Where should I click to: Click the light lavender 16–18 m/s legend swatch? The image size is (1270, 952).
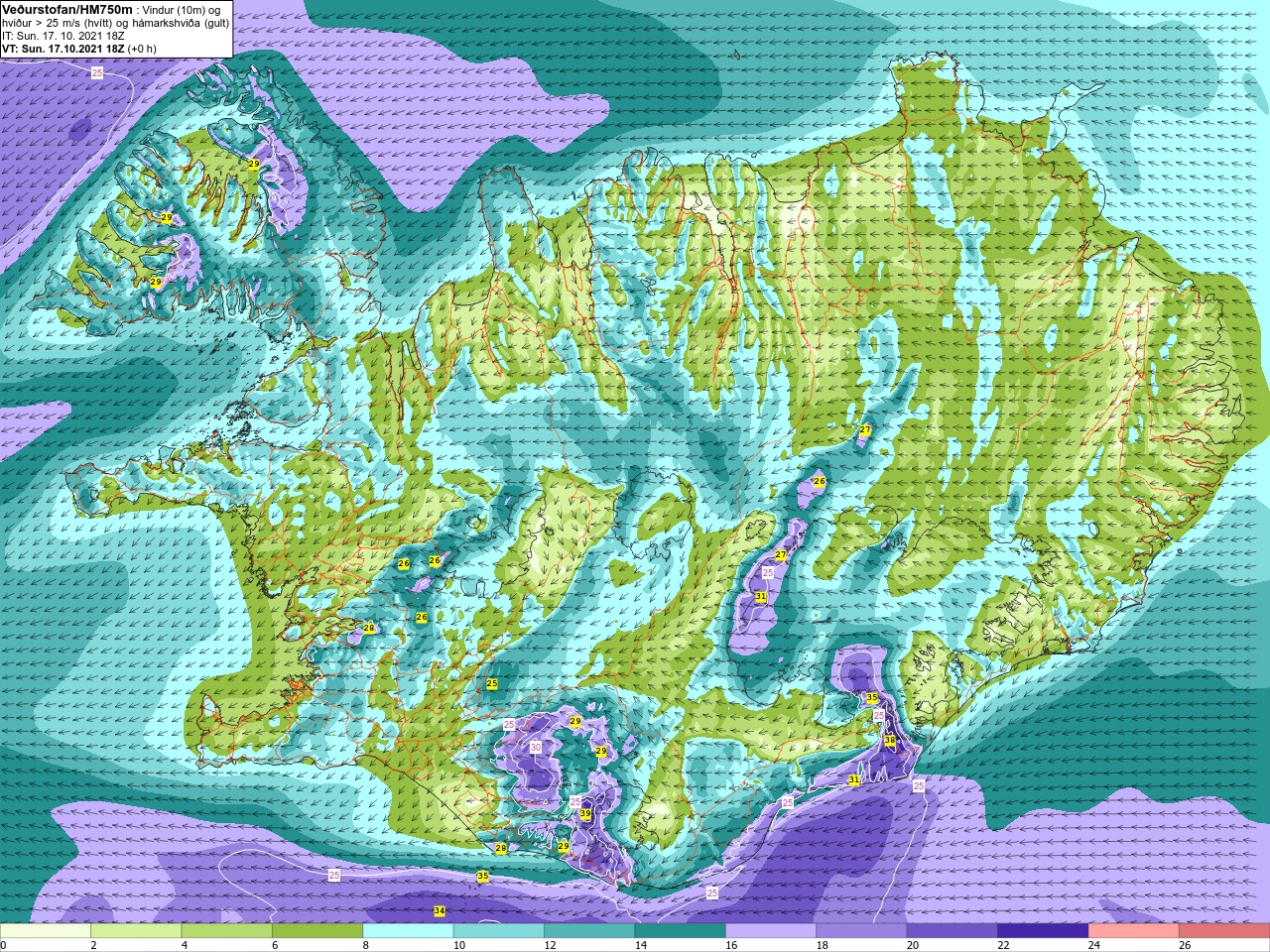pyautogui.click(x=771, y=931)
